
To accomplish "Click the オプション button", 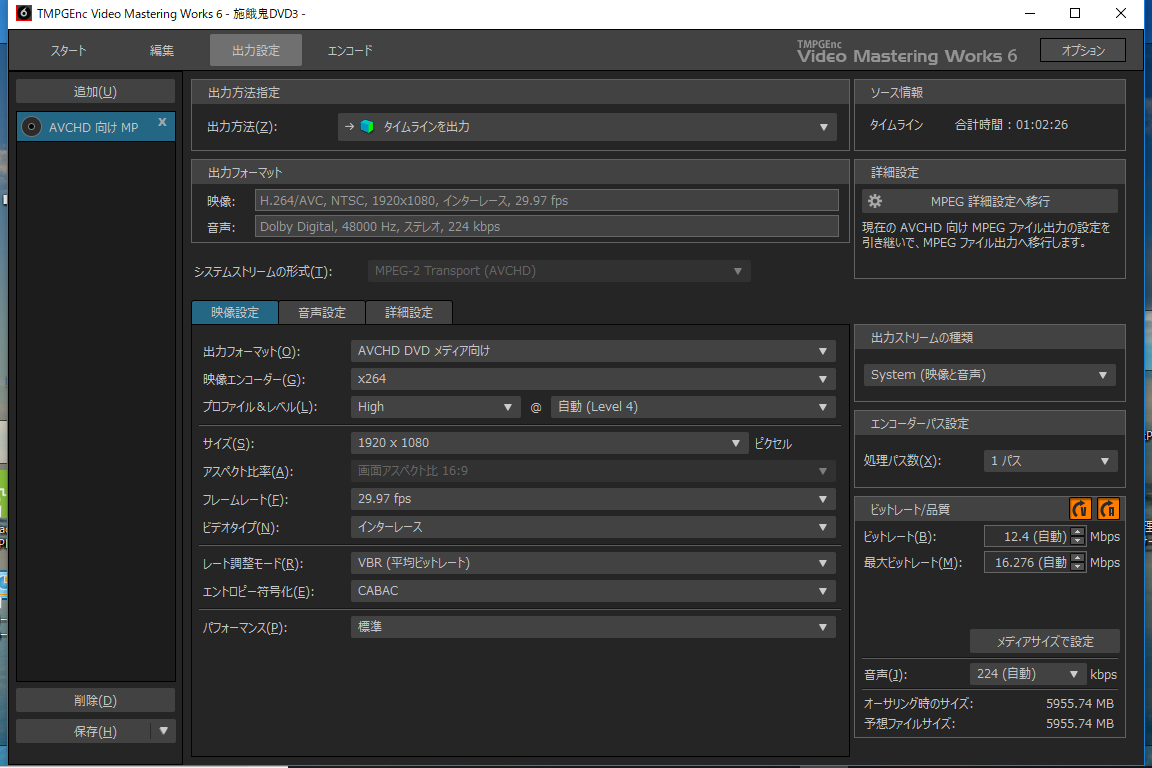I will 1083,50.
